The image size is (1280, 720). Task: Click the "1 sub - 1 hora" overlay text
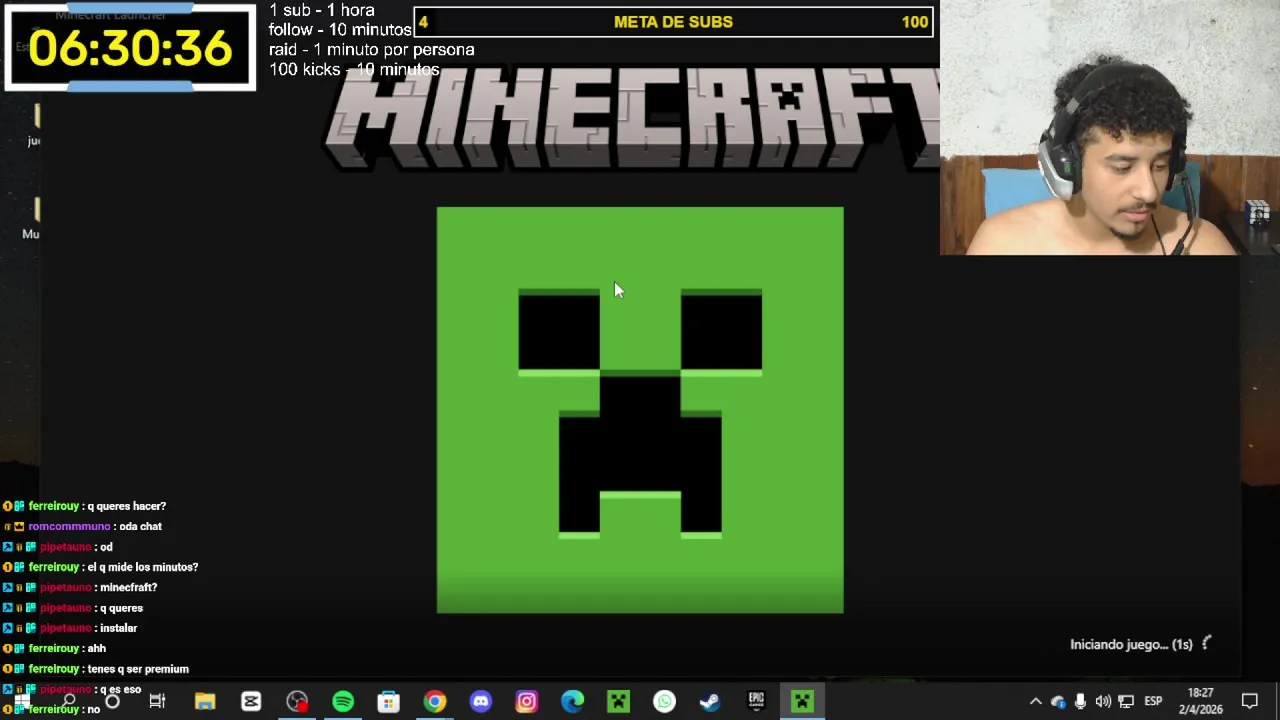321,10
